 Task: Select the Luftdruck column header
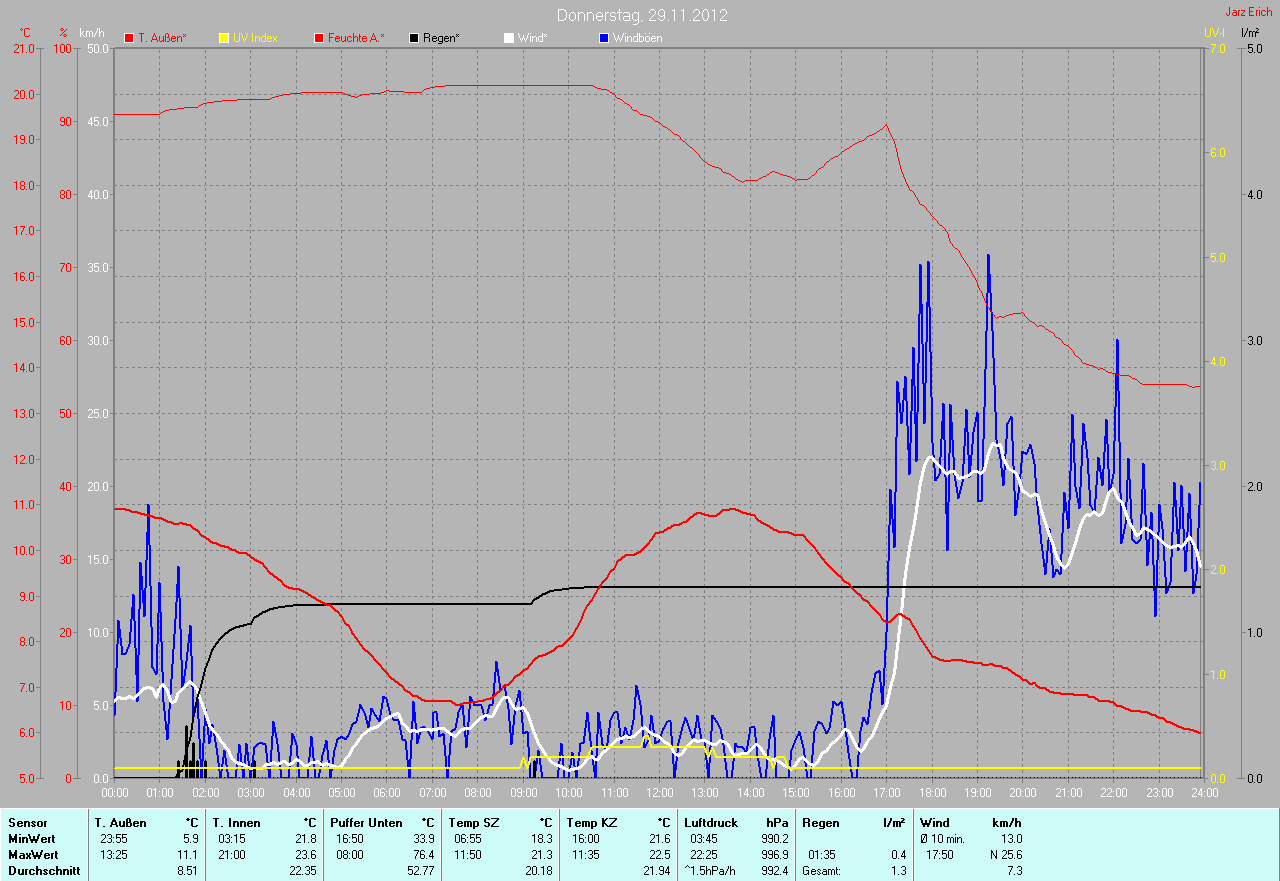(711, 823)
